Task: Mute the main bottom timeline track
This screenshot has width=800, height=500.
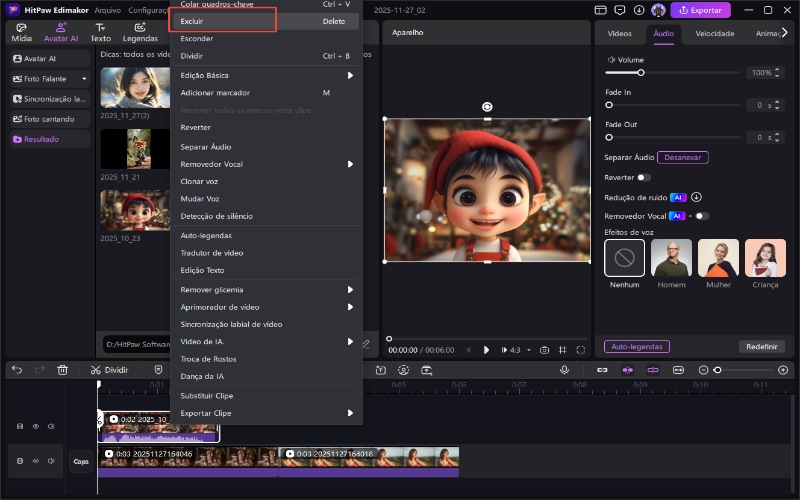Action: coord(51,461)
